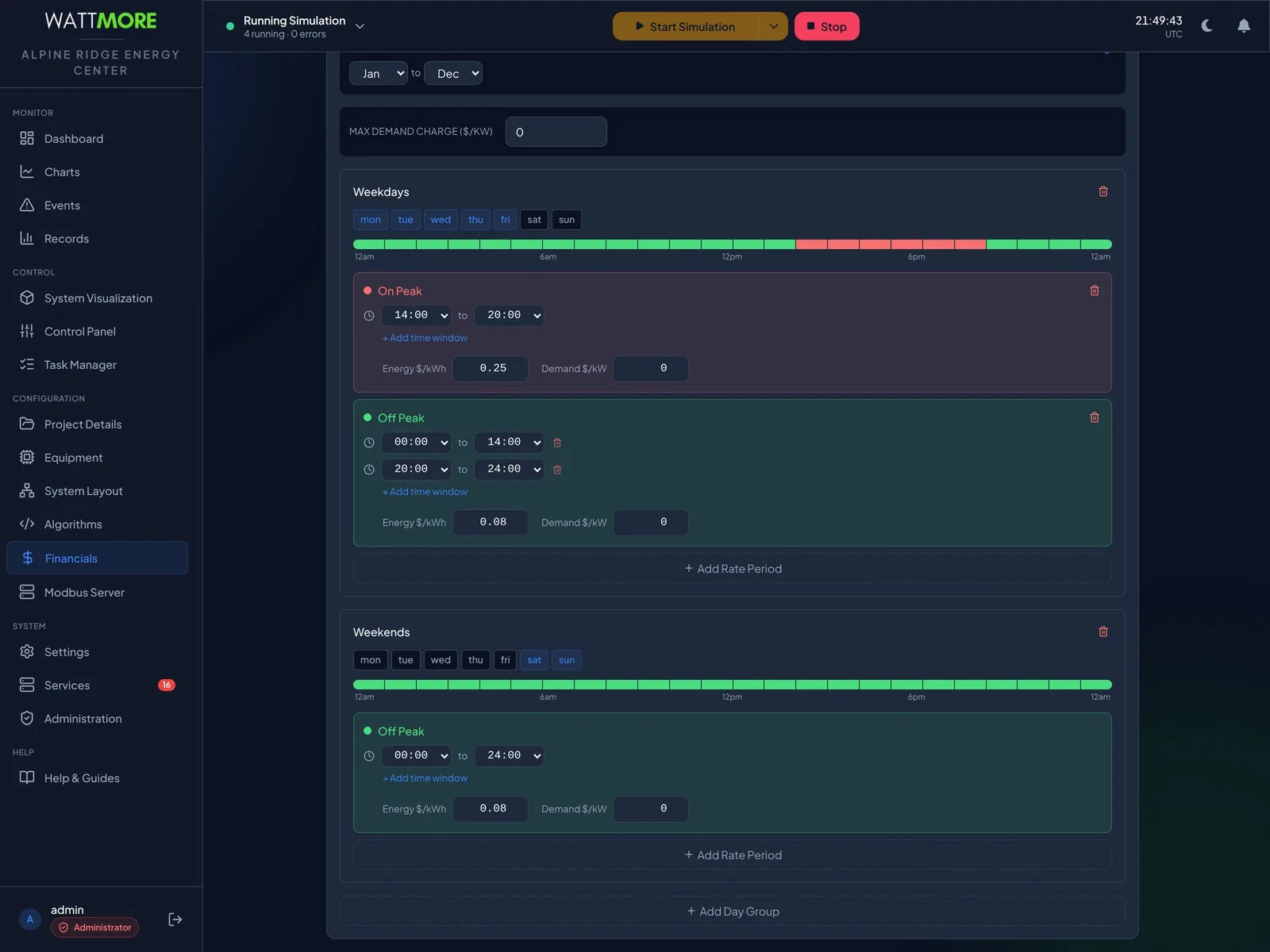1270x952 pixels.
Task: Toggle sat in the Weekdays group
Action: click(534, 220)
